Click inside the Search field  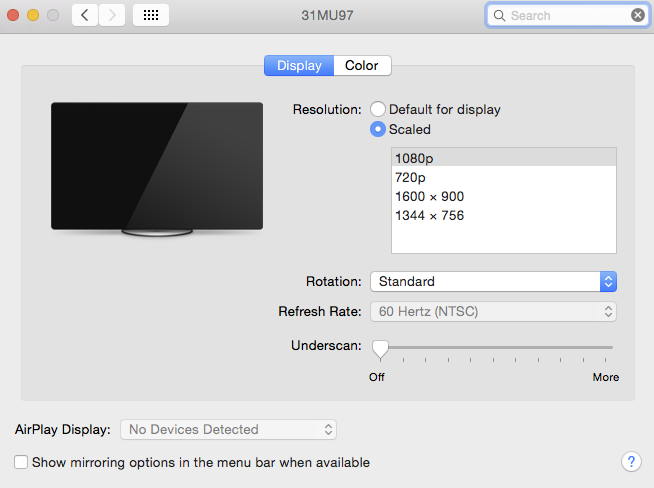[x=567, y=15]
